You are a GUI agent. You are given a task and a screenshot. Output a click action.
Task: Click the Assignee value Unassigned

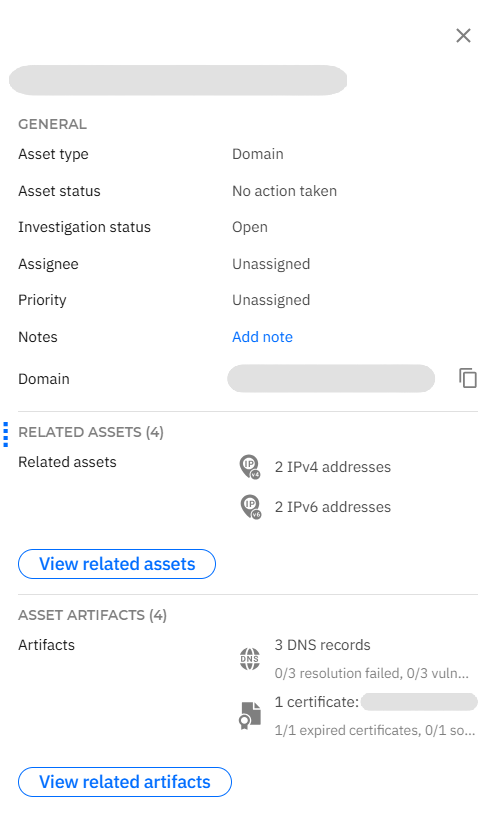click(271, 264)
